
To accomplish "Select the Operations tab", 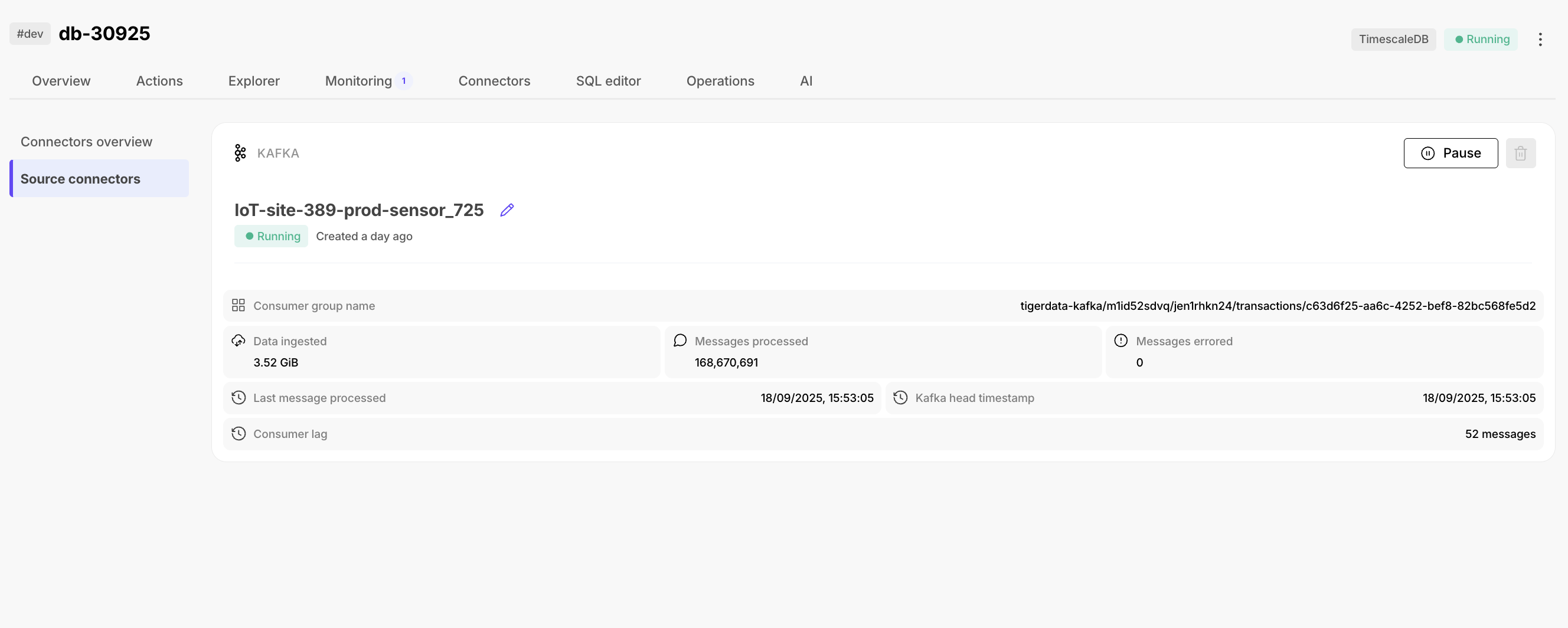I will click(x=720, y=81).
